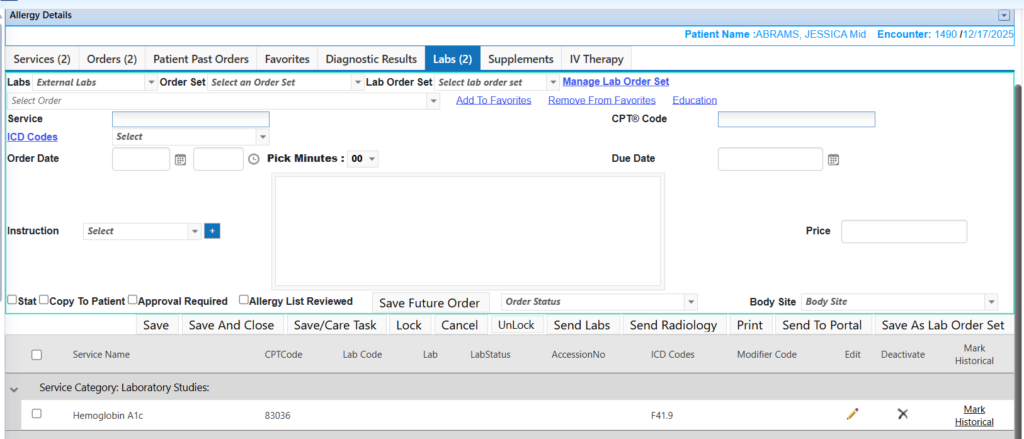Check the Allergy List Reviewed box

click(244, 300)
